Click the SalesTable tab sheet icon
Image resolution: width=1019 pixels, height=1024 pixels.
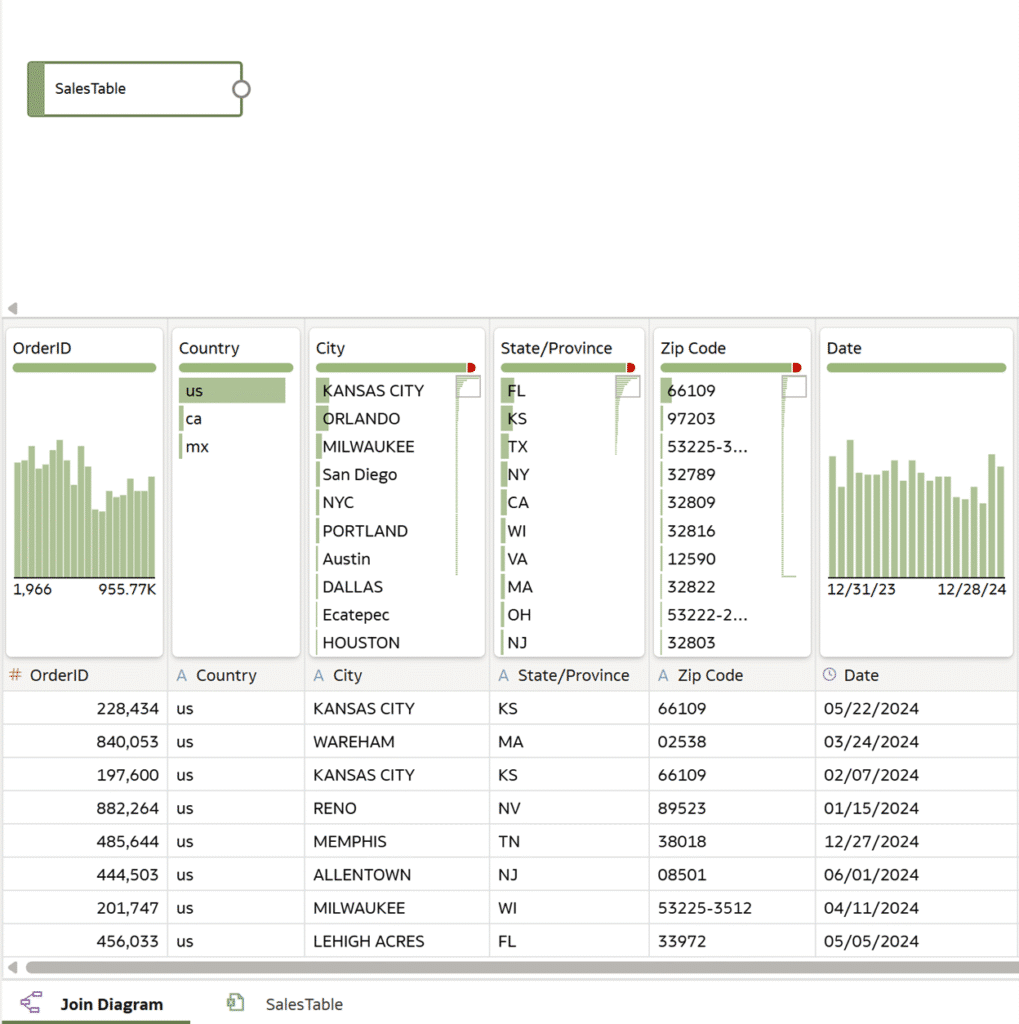236,1002
